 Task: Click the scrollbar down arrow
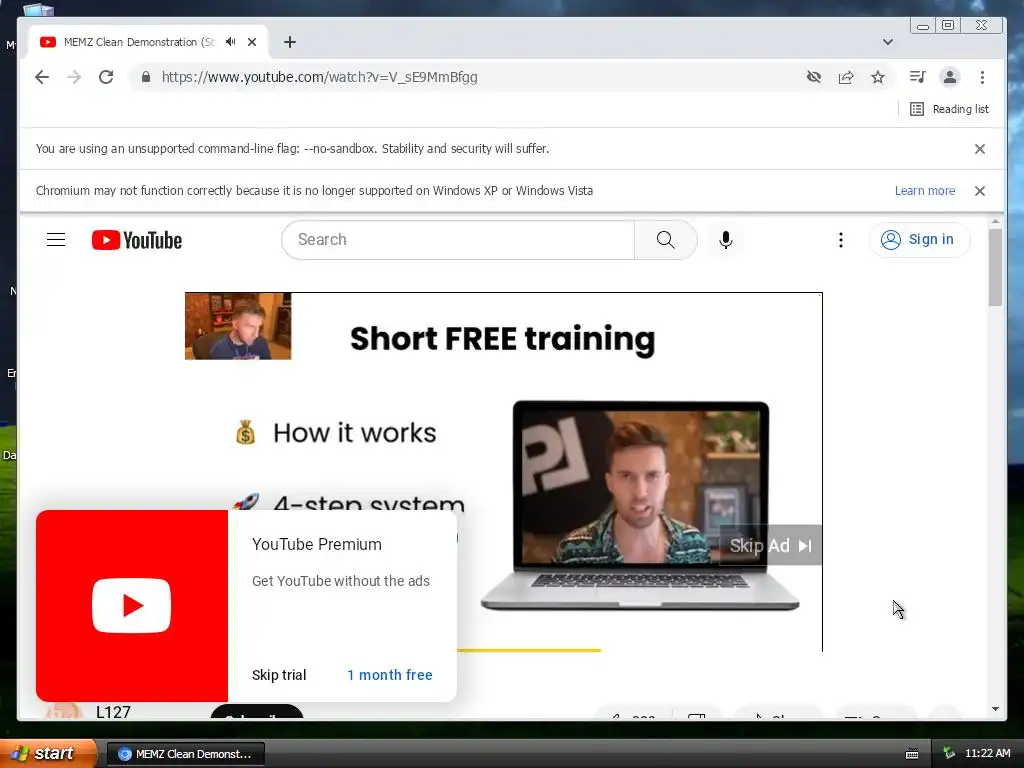(x=995, y=709)
